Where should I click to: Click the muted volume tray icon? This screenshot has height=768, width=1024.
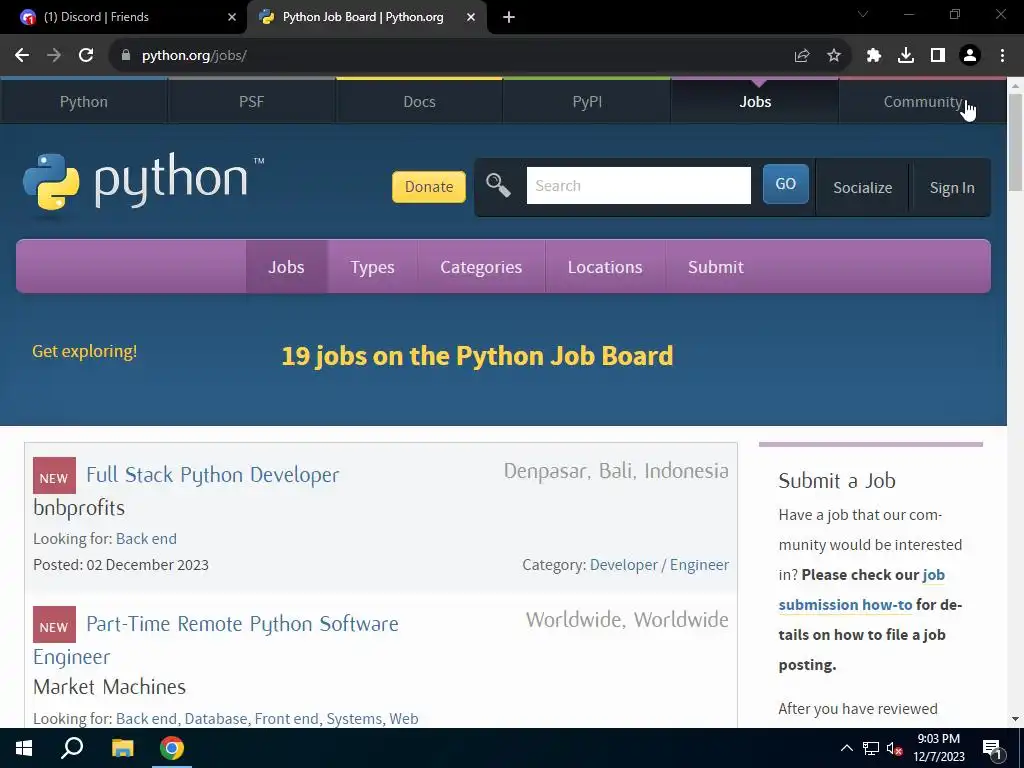[x=895, y=748]
